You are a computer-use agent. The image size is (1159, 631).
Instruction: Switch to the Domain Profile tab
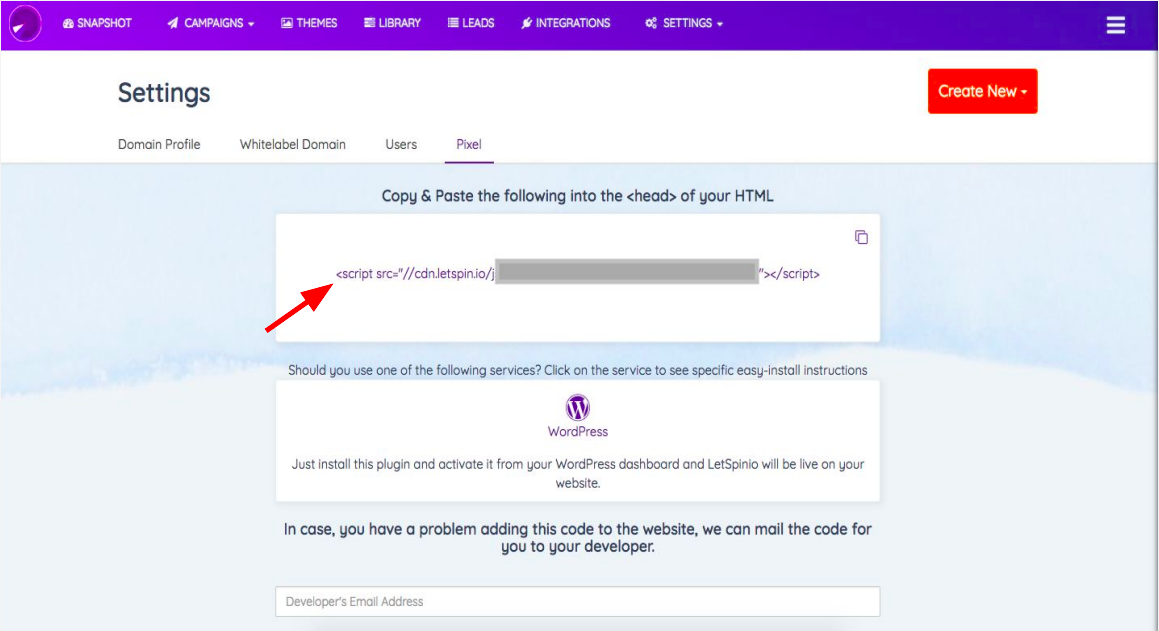[159, 144]
